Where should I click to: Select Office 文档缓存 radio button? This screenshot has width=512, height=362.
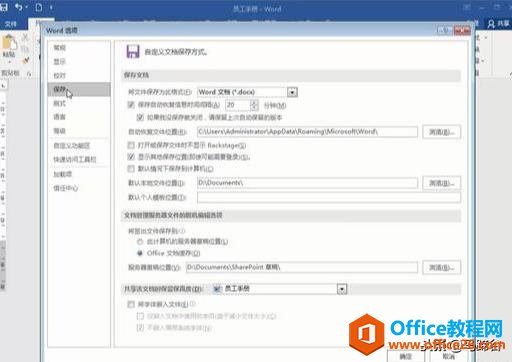(x=140, y=253)
